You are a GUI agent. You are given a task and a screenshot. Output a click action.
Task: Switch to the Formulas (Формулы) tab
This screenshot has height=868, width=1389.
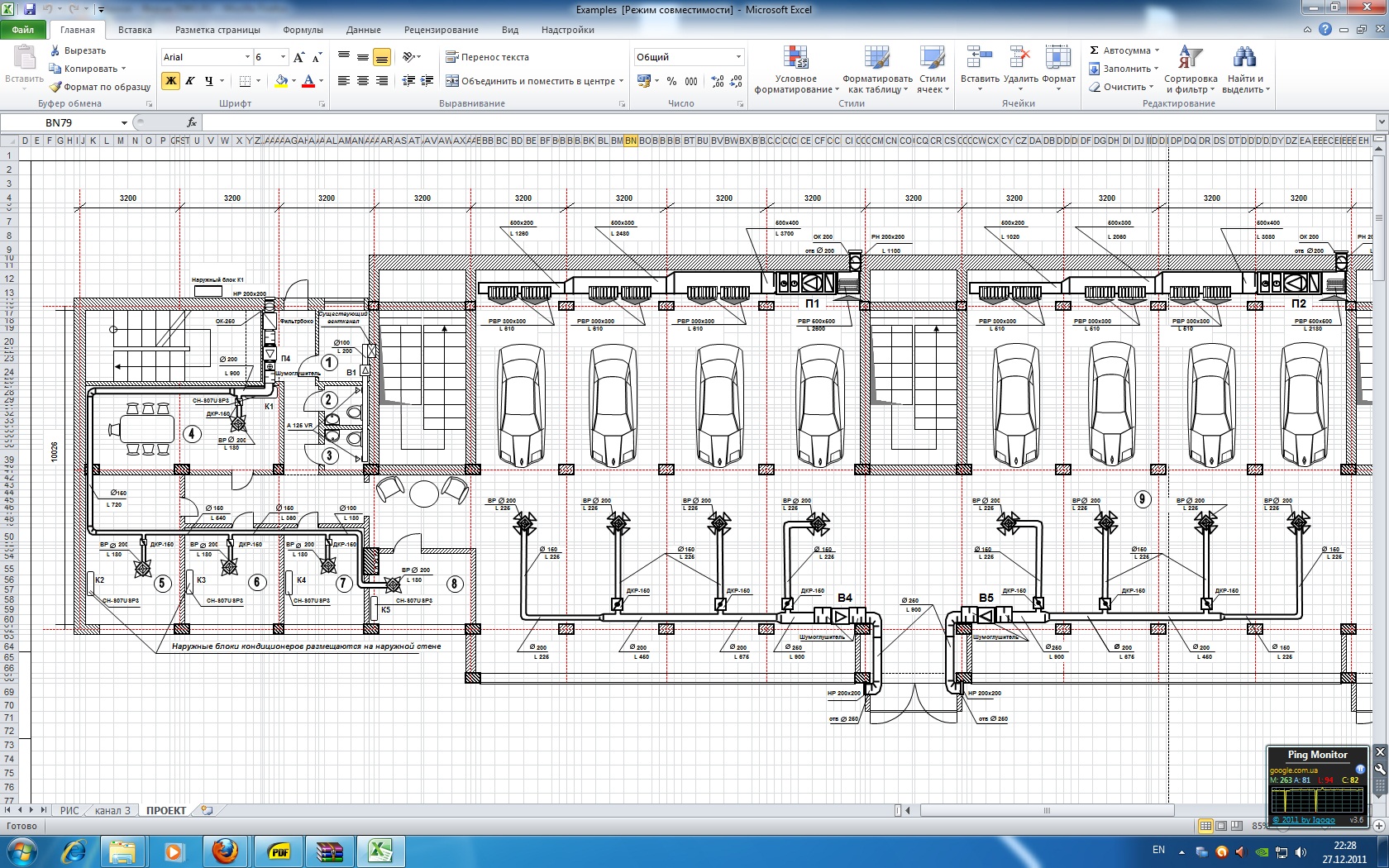[x=303, y=30]
